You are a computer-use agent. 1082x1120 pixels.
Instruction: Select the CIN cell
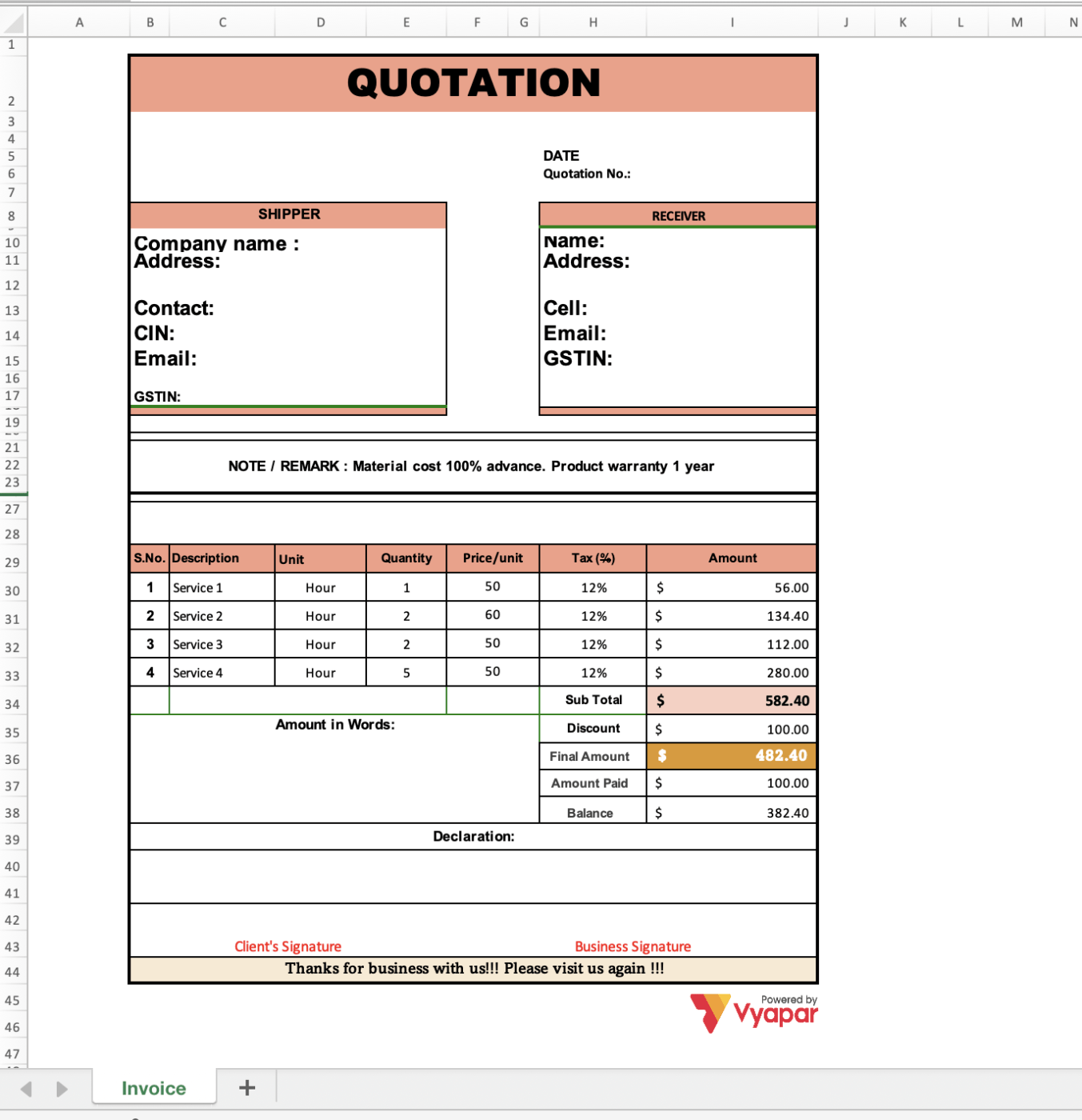(x=154, y=333)
